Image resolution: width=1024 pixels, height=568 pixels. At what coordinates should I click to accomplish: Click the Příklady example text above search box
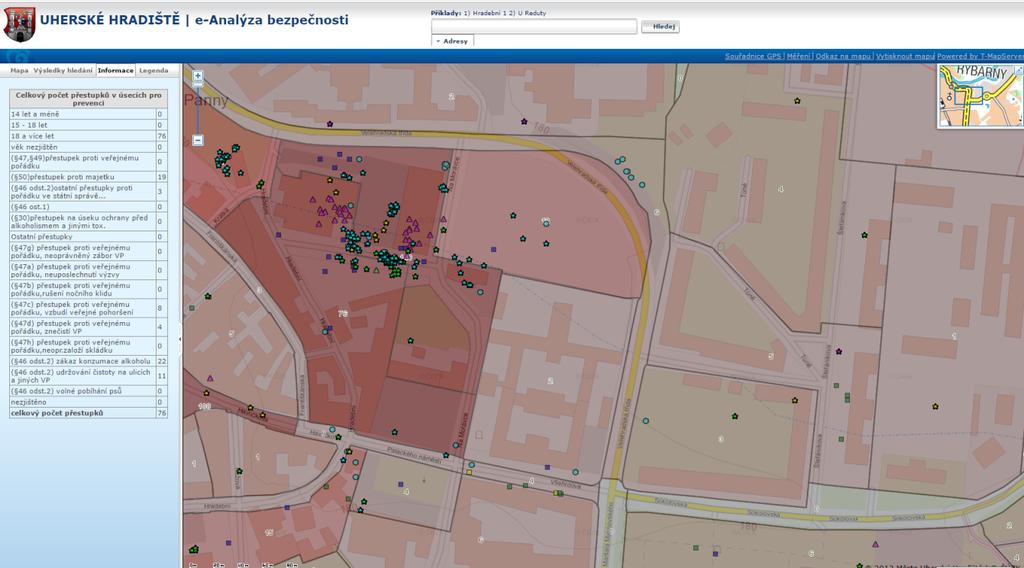(x=488, y=13)
